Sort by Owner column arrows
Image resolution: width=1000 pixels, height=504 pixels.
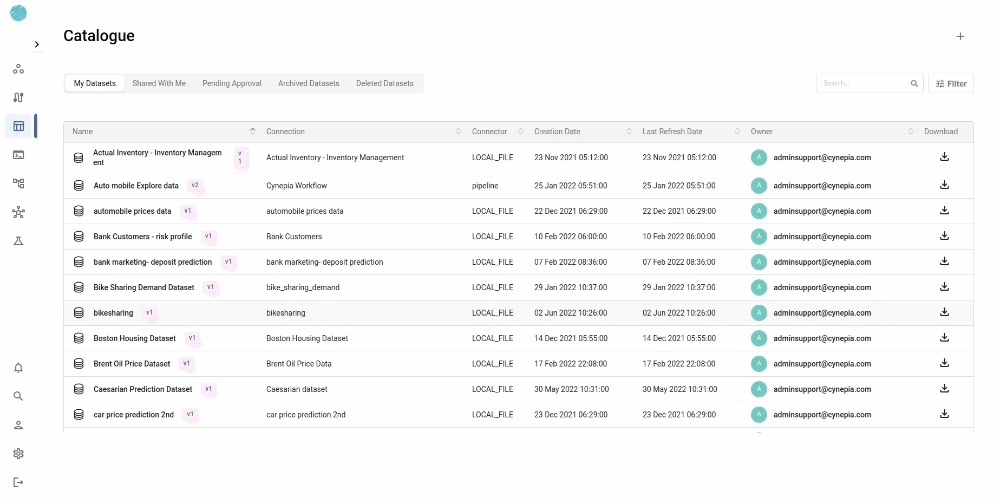point(910,131)
